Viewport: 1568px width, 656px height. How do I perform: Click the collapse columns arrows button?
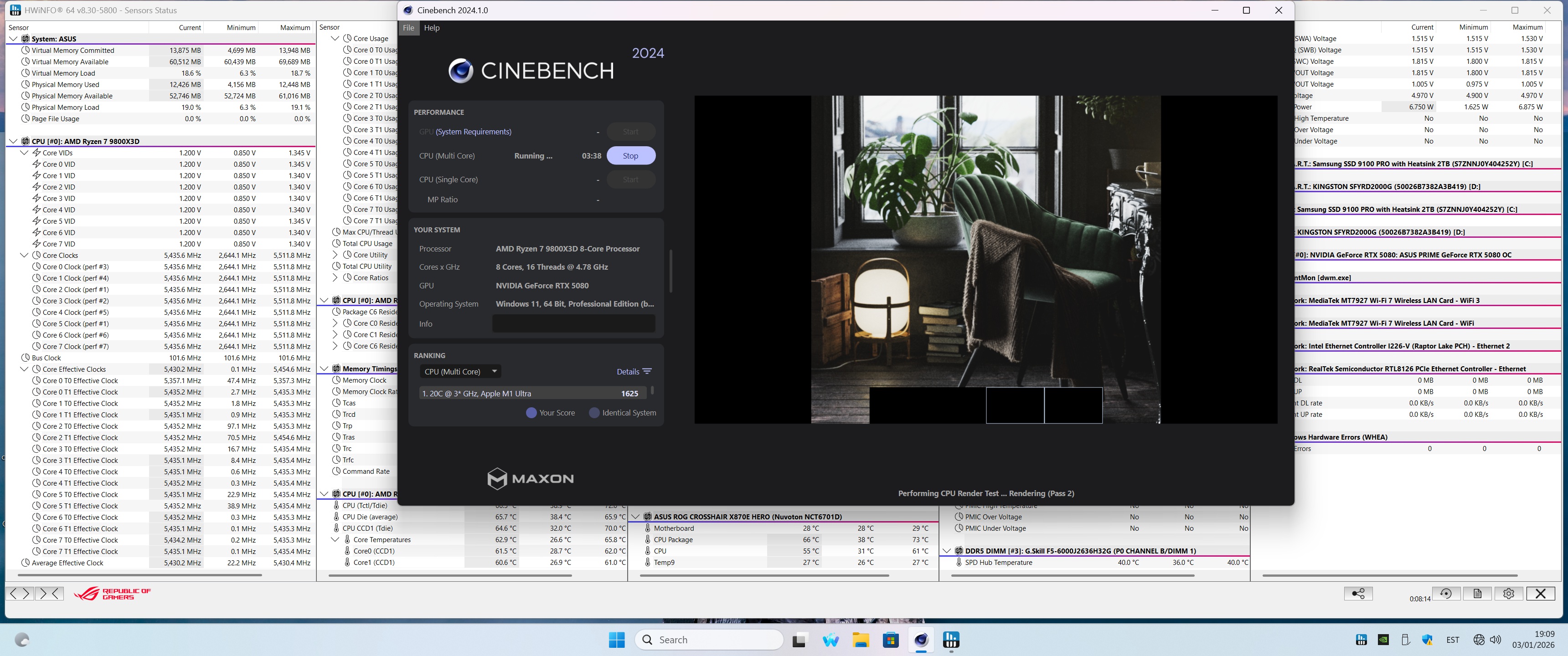coord(49,593)
